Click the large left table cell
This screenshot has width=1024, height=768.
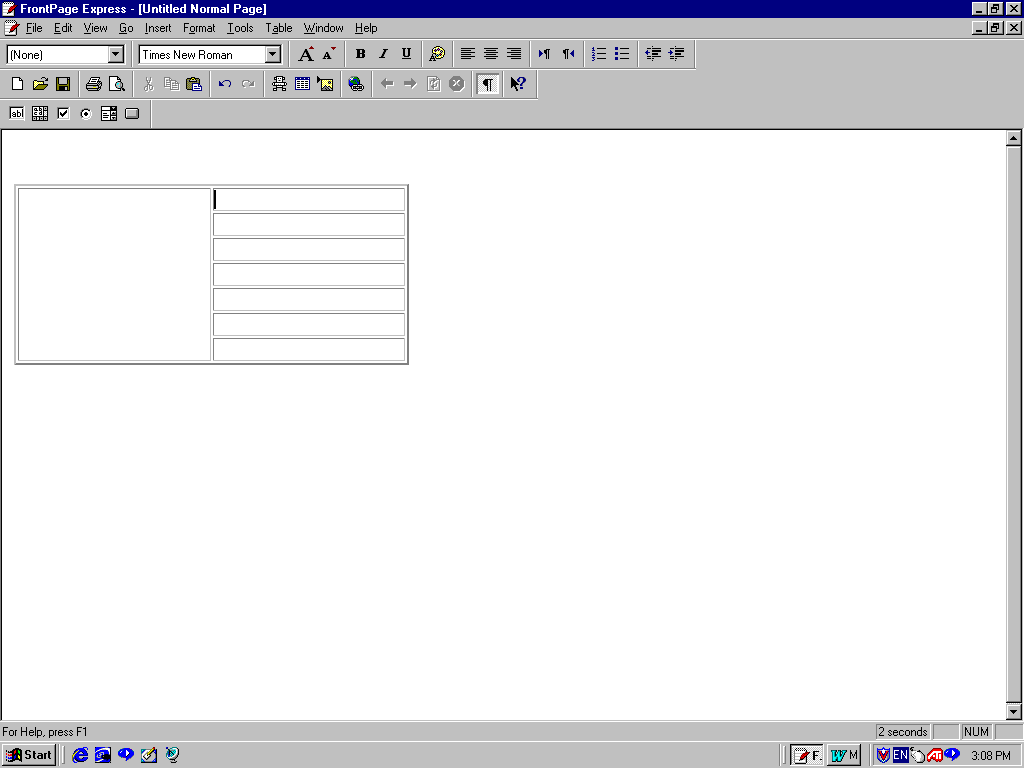[114, 274]
